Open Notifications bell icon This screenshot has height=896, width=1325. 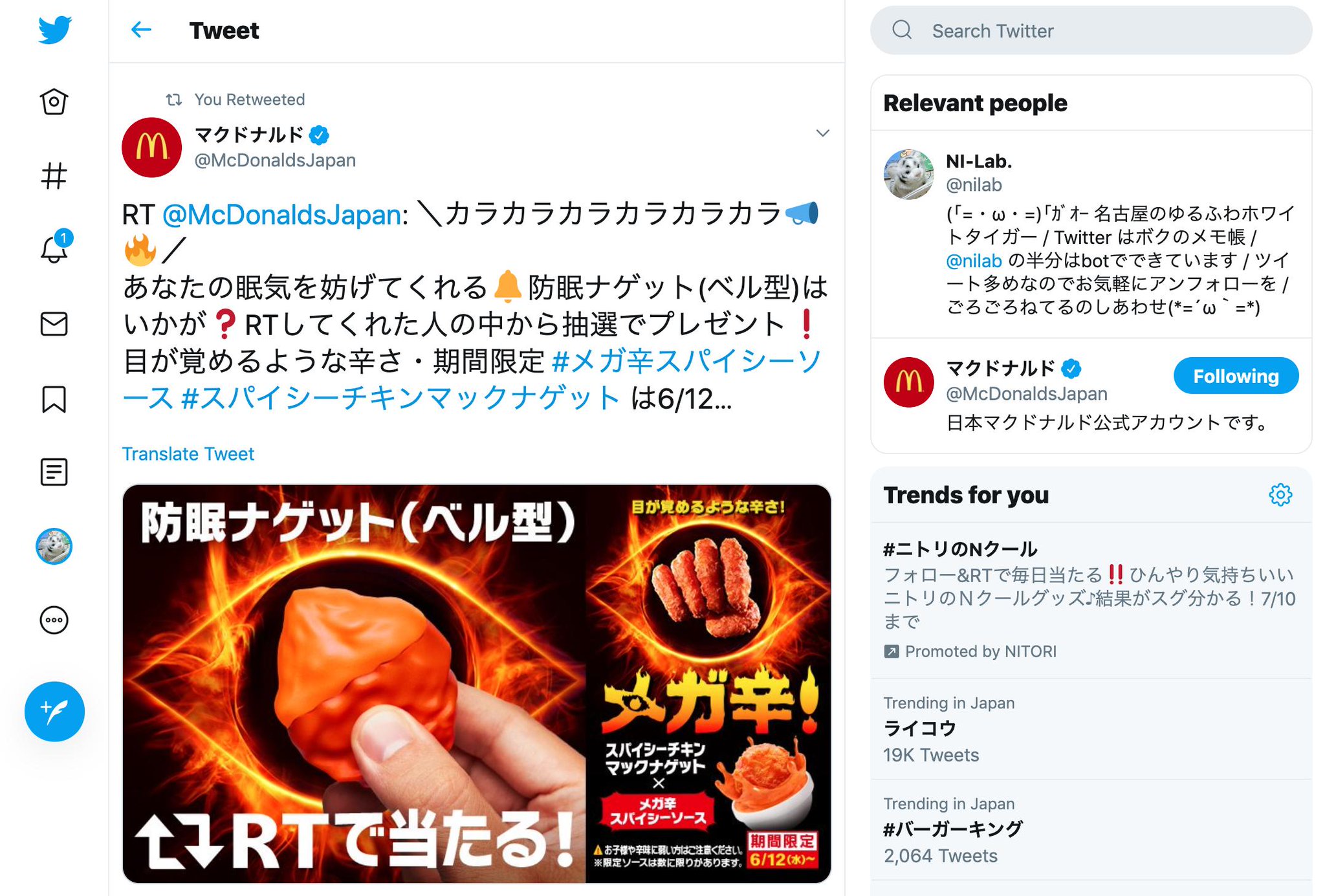(x=54, y=248)
